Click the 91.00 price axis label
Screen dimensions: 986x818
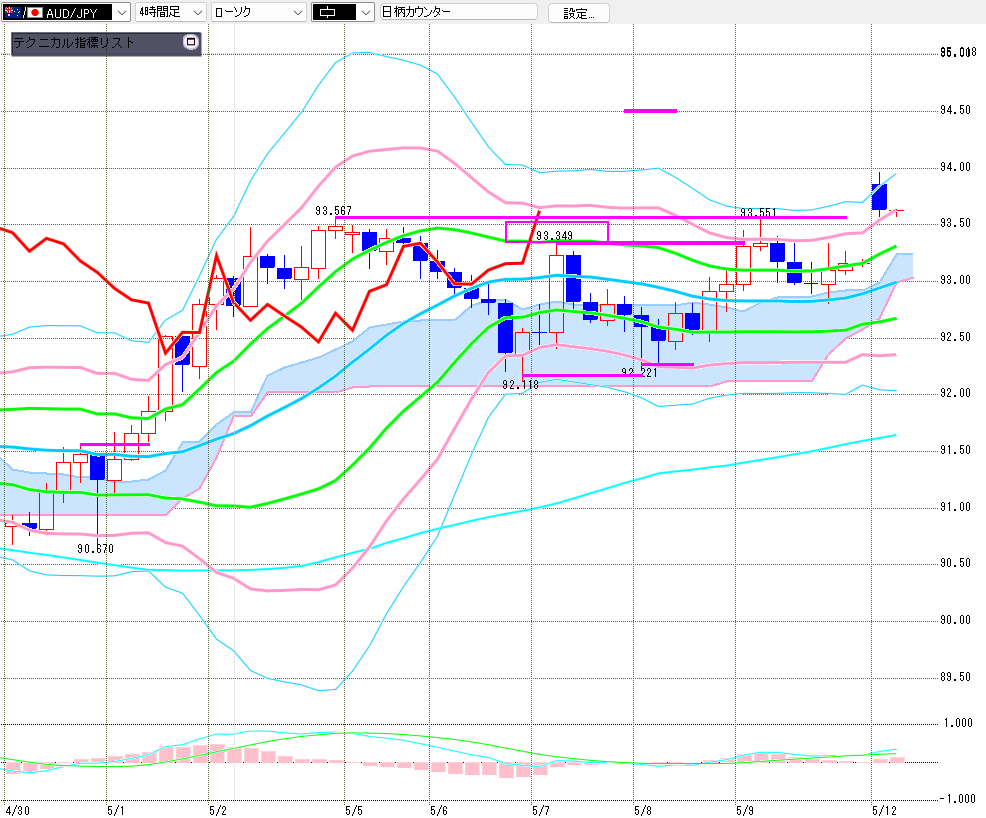[x=955, y=507]
